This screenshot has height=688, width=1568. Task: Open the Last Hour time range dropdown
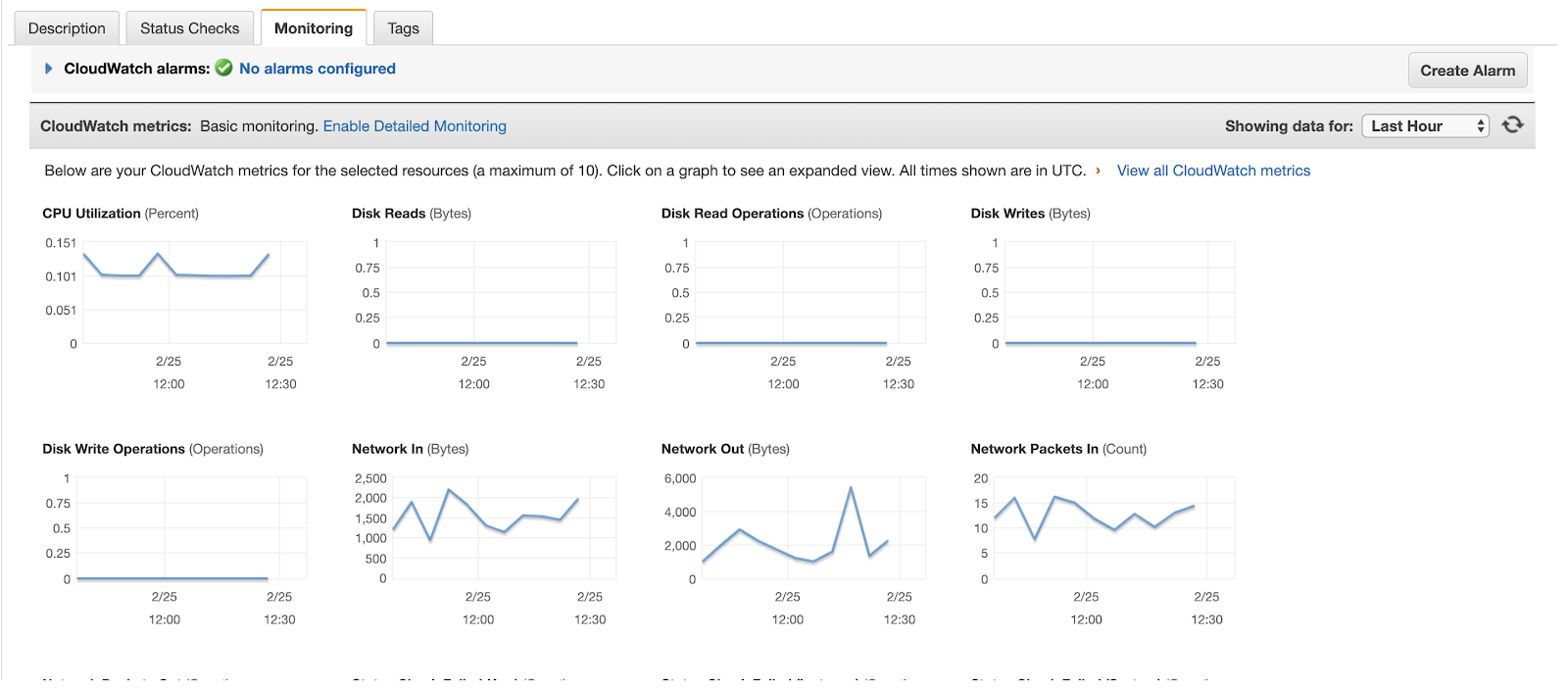pos(1425,126)
